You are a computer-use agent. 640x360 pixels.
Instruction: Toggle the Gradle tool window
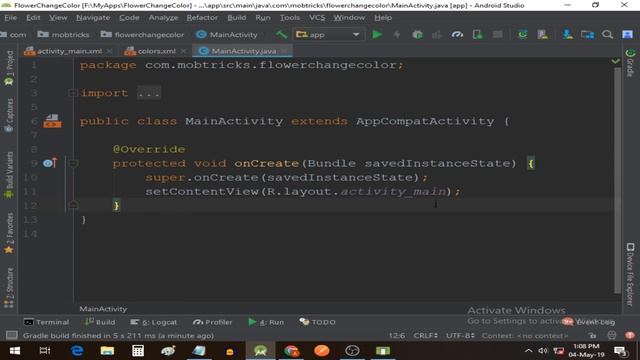tap(631, 63)
